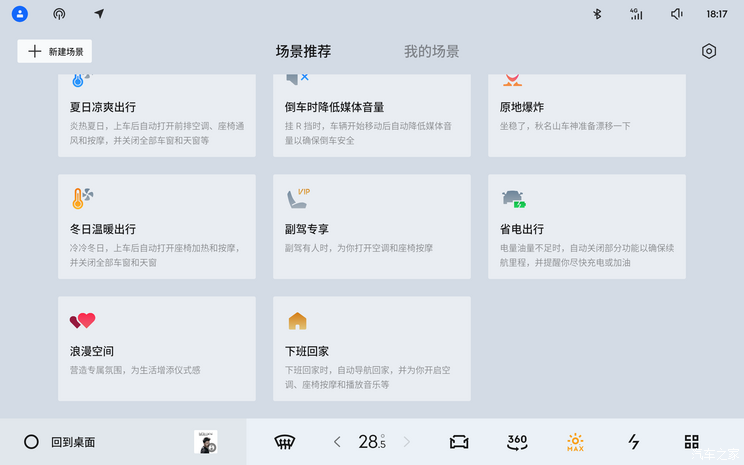Tap the double hearts icon
744x465 pixels.
tap(83, 321)
